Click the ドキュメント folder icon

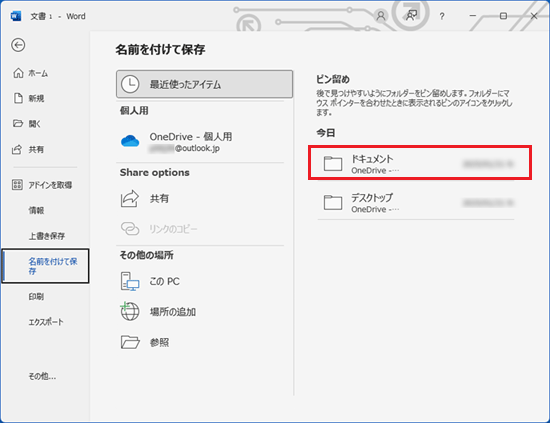[333, 163]
